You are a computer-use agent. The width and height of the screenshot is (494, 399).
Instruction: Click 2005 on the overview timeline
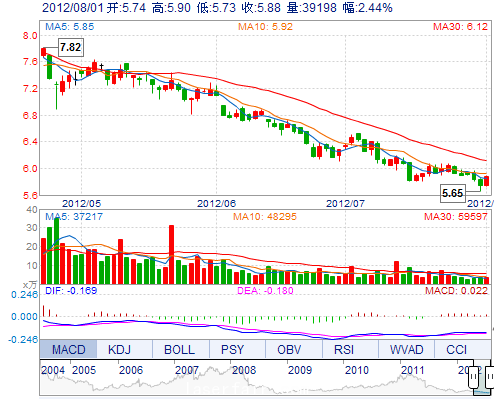click(84, 370)
